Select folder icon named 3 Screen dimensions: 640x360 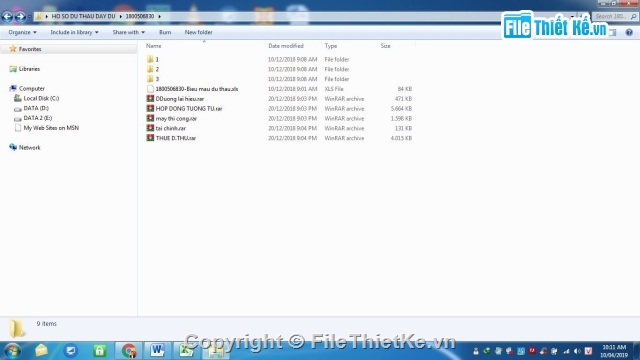tap(150, 79)
